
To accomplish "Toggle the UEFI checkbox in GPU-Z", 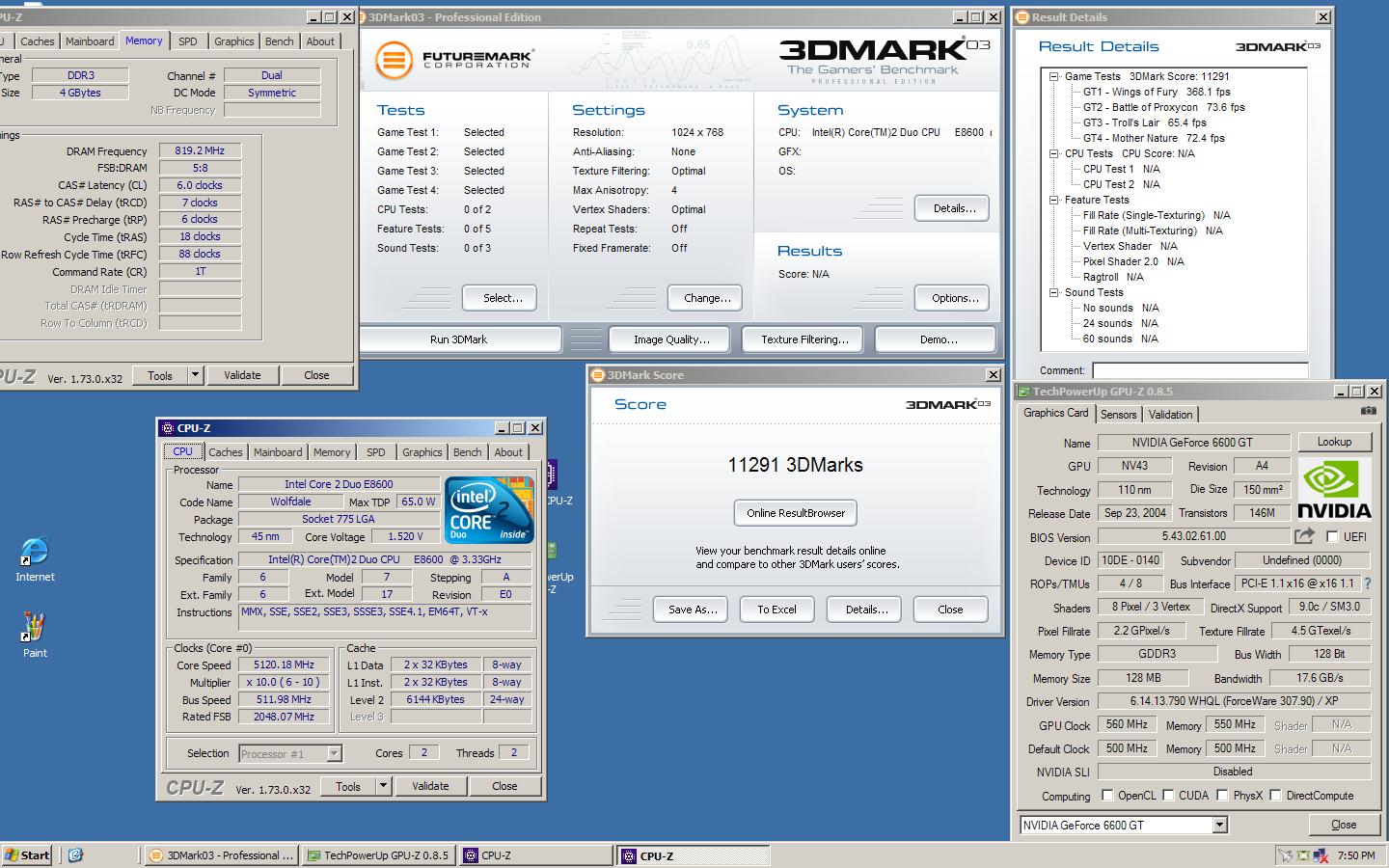I will coord(1332,537).
